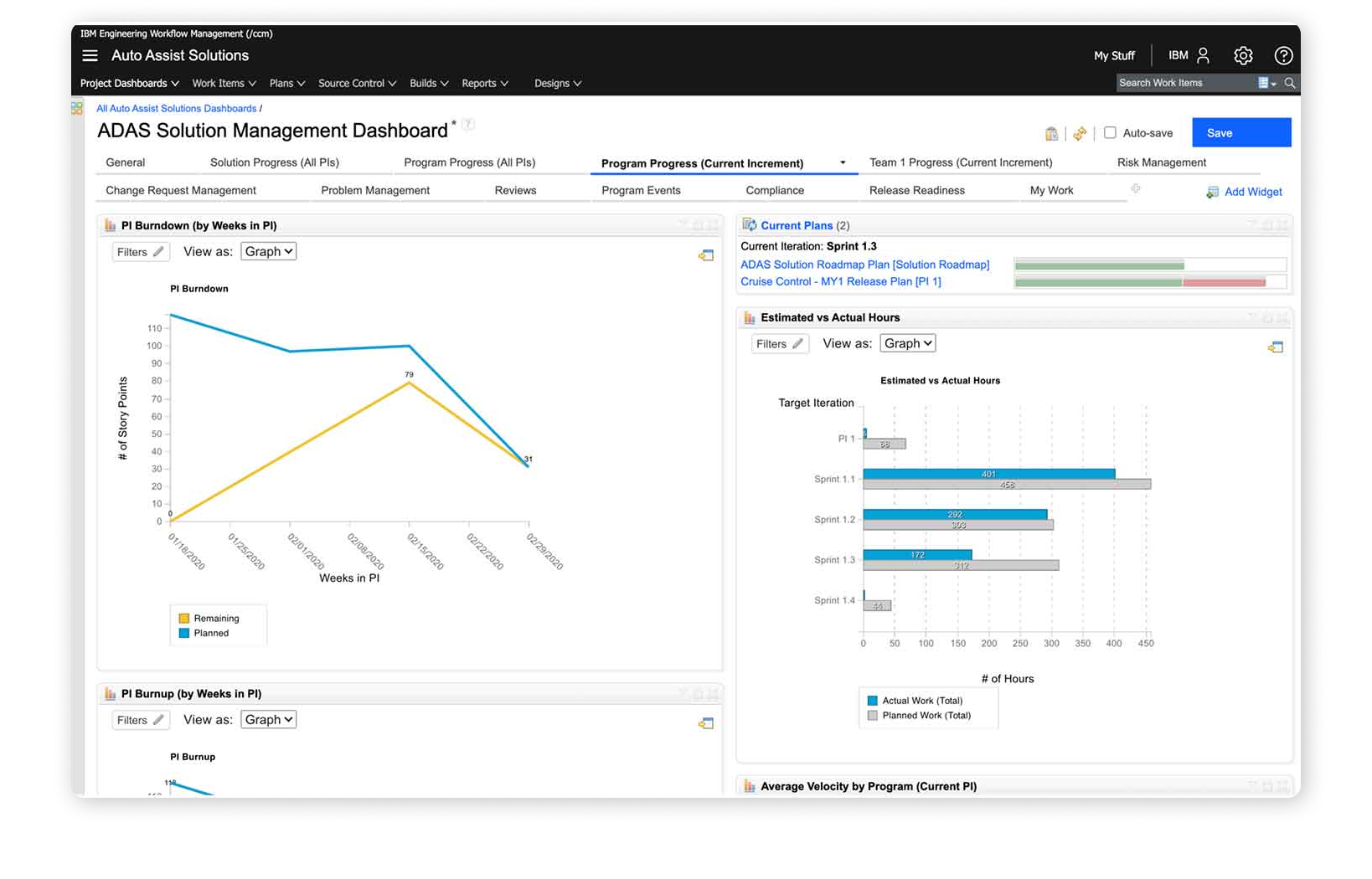Viewport: 1372px width, 879px height.
Task: Switch to the Compliance tab
Action: (775, 190)
